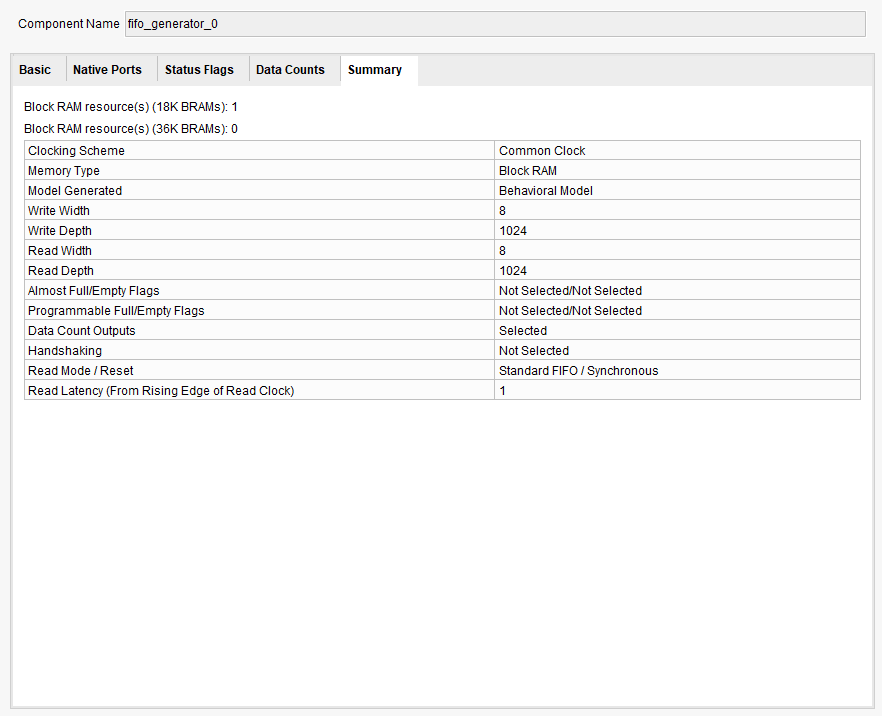Click the Common Clock value cell

pos(677,151)
